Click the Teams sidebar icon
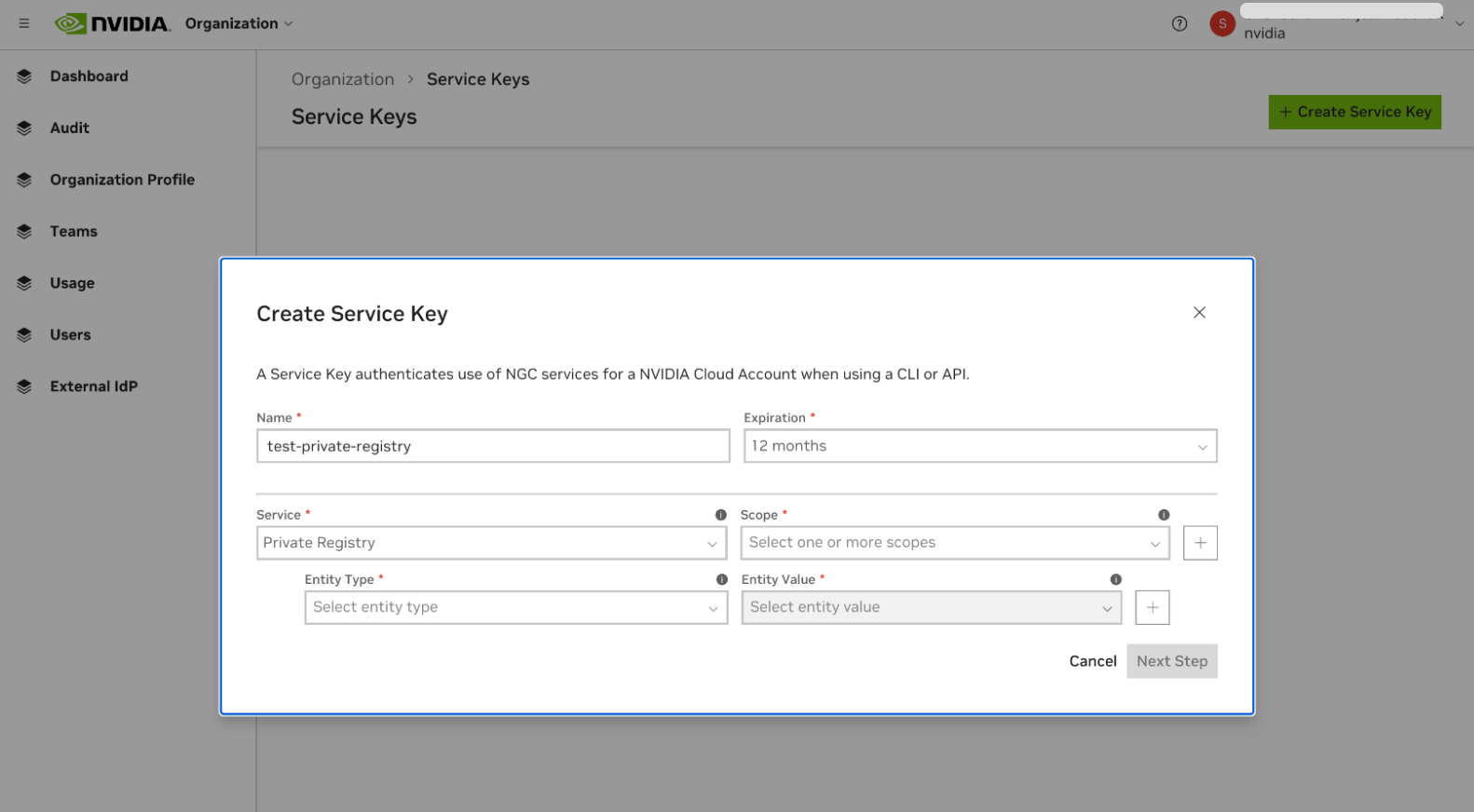The height and width of the screenshot is (812, 1474). click(24, 232)
